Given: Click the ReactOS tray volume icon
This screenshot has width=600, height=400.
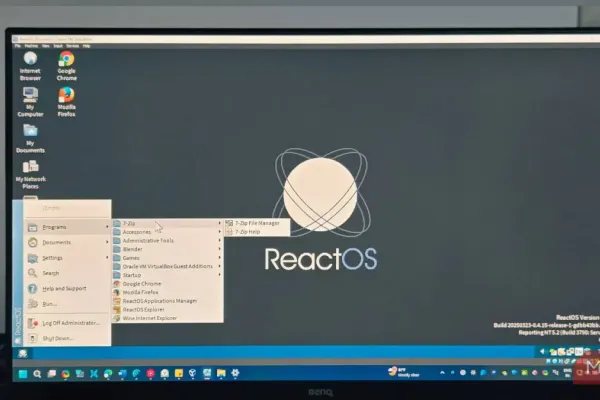Looking at the screenshot, I should (x=543, y=351).
